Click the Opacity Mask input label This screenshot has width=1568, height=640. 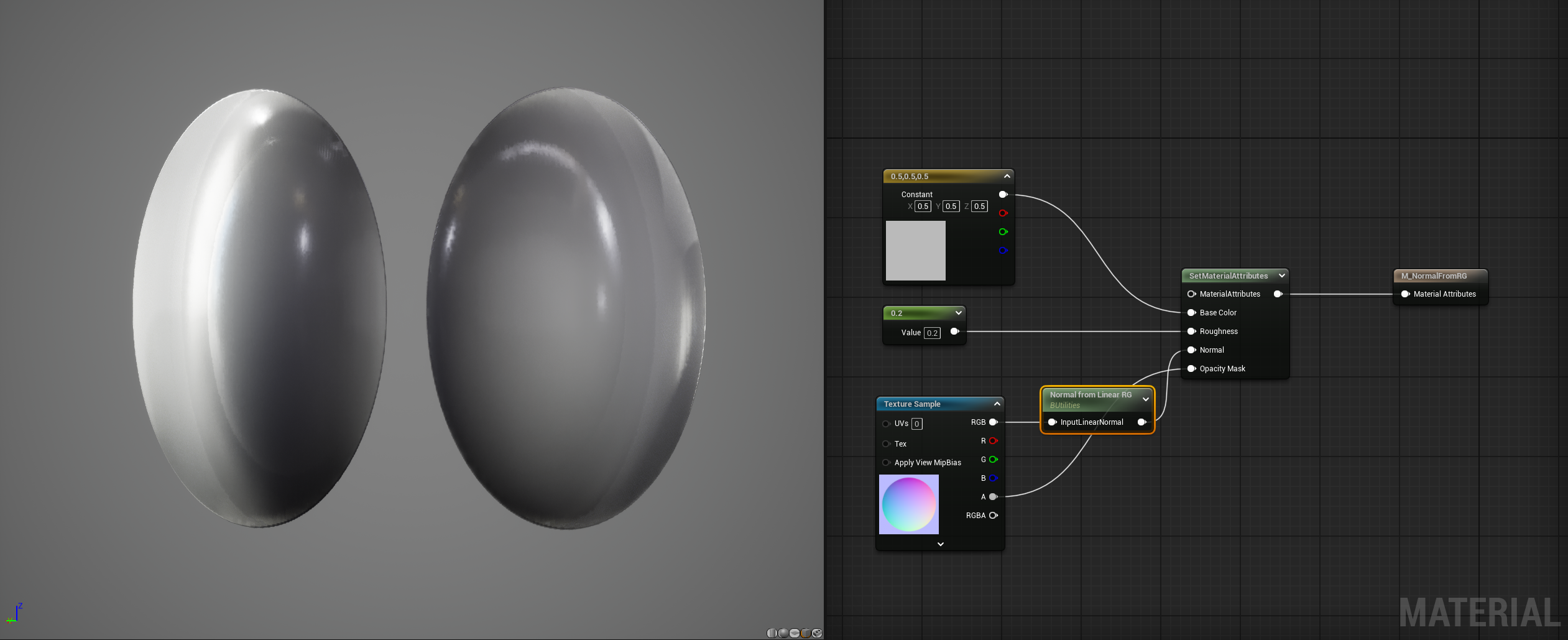click(1222, 369)
